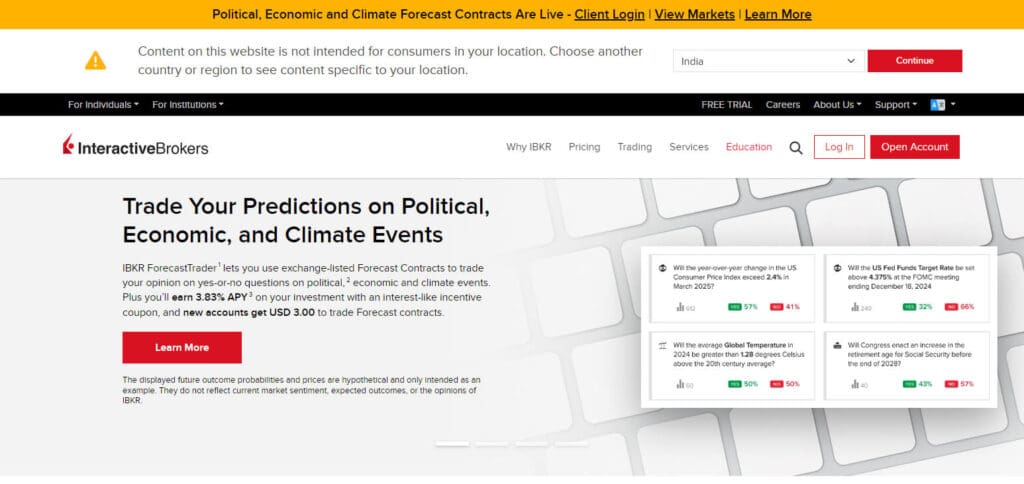Click the Congress icon on Social Security card
Viewport: 1024px width, 484px height.
(837, 345)
